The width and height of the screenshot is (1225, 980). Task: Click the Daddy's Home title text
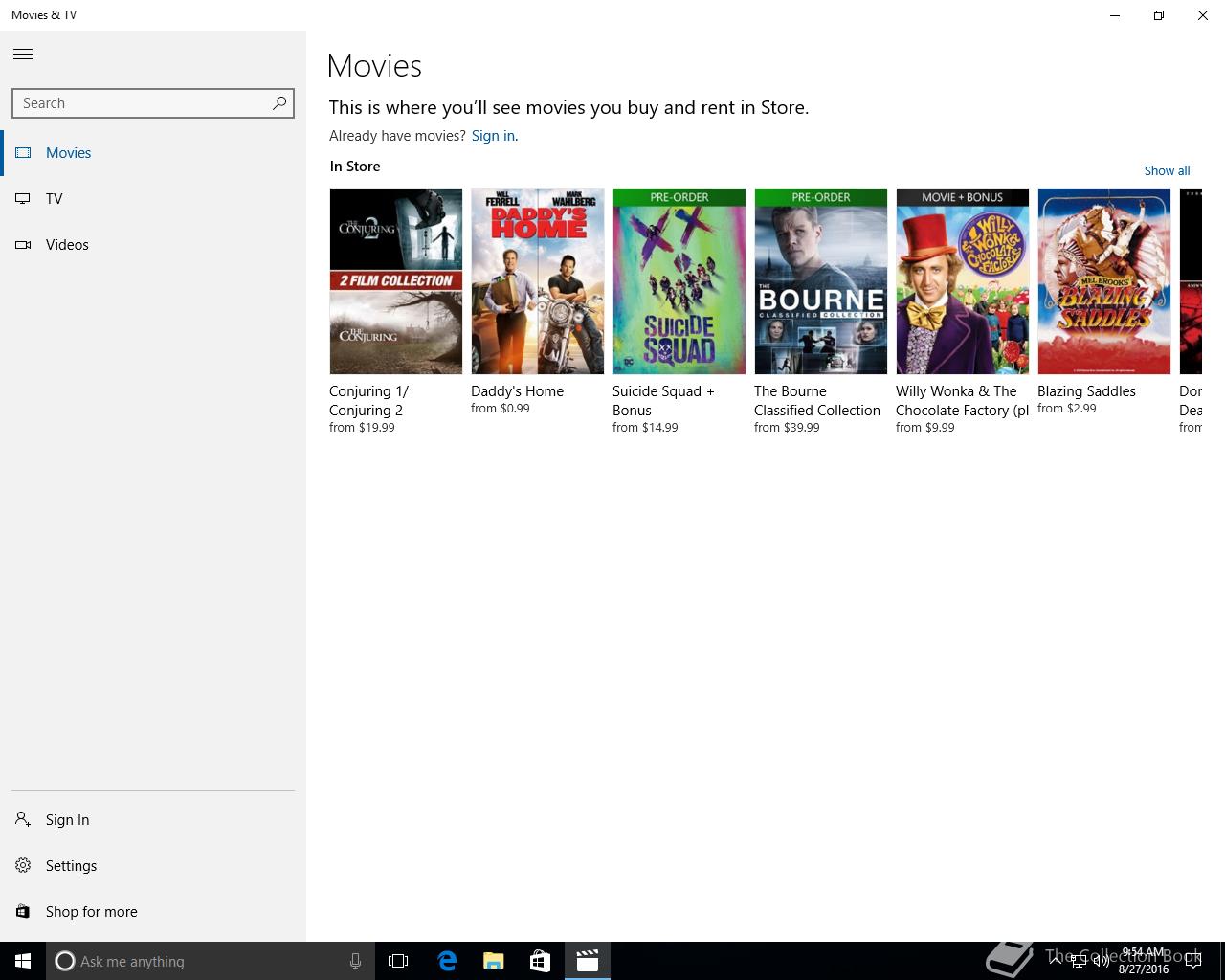pyautogui.click(x=517, y=391)
